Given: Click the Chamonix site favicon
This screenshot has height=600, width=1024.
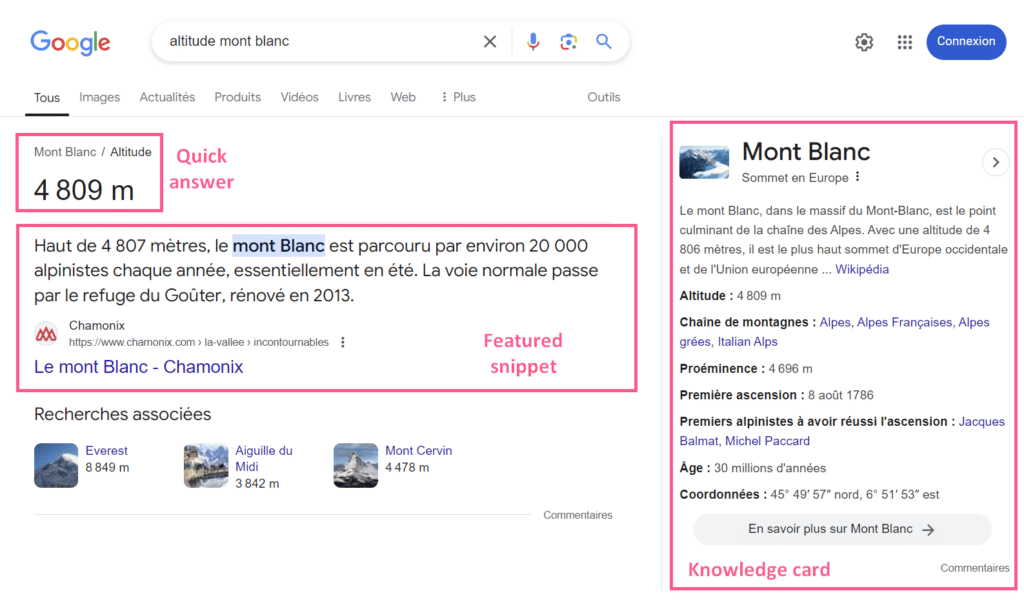Looking at the screenshot, I should point(46,334).
